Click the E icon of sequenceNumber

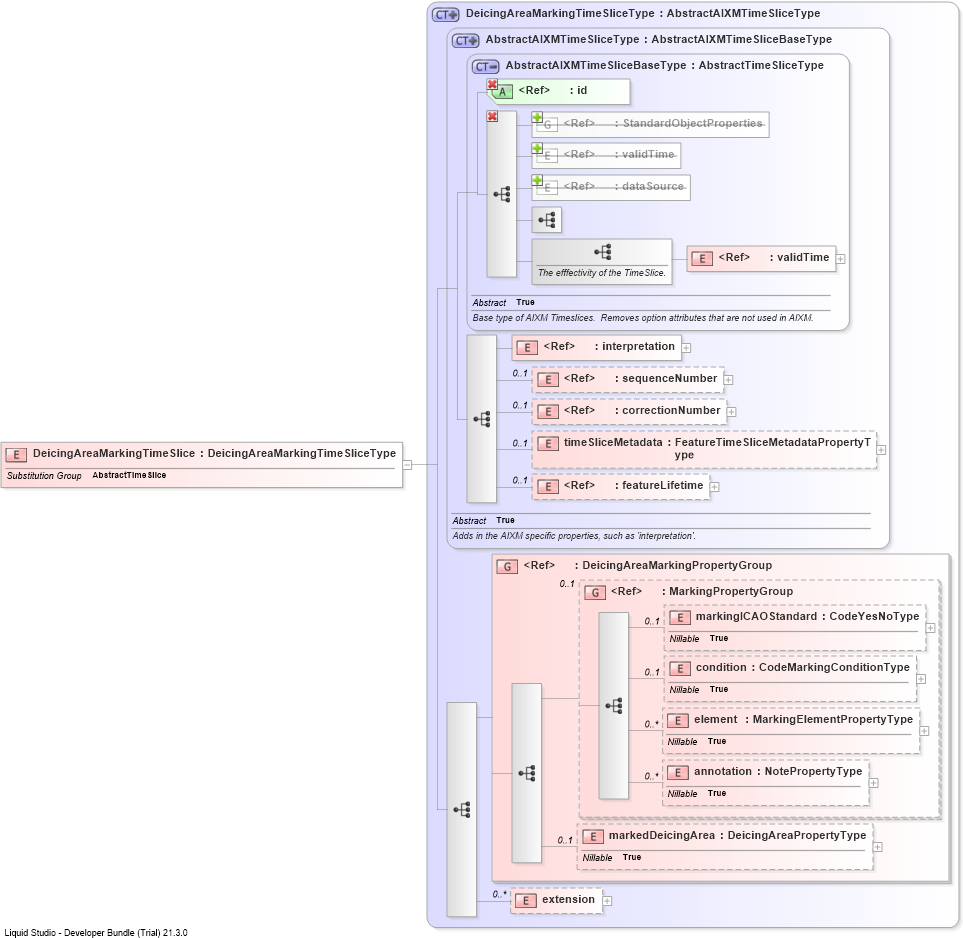[x=548, y=380]
